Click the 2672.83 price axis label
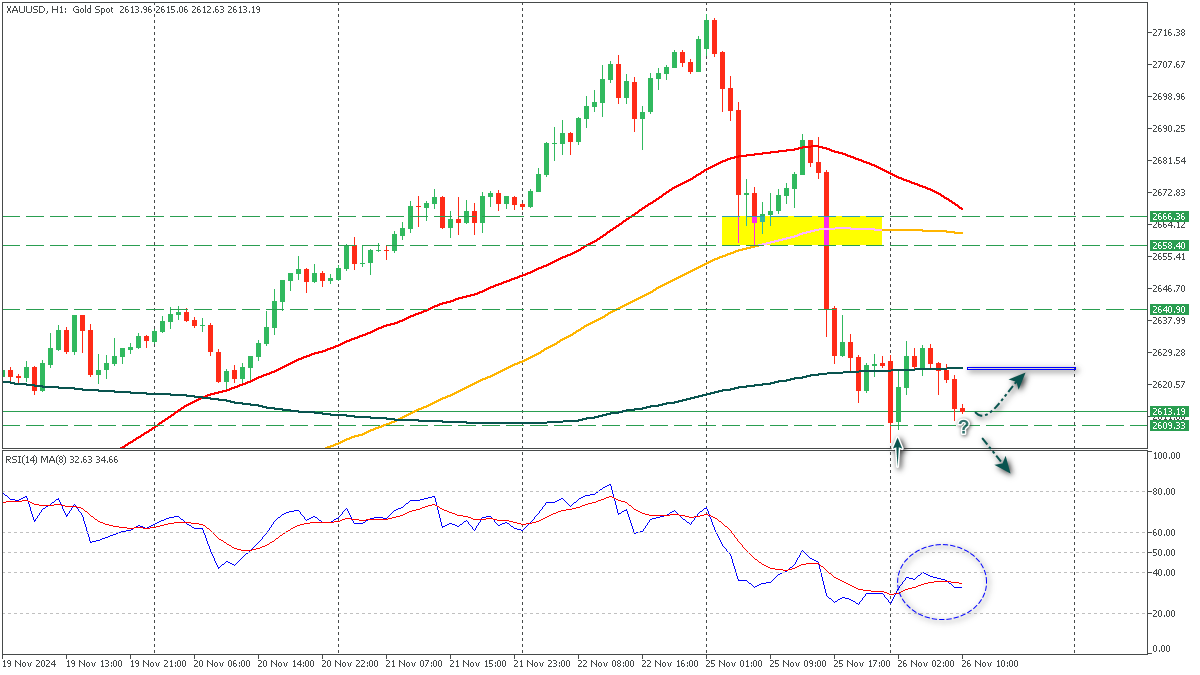 (x=1170, y=193)
